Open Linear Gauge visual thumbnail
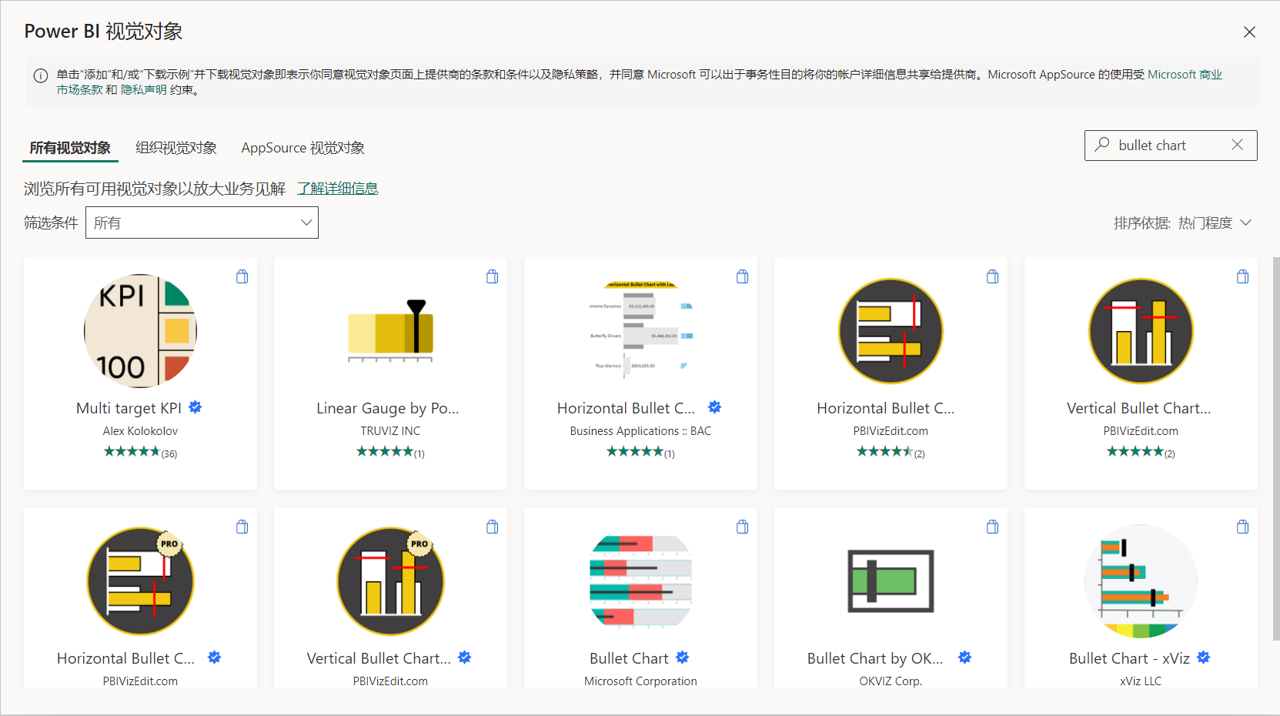The height and width of the screenshot is (716, 1280). point(391,331)
